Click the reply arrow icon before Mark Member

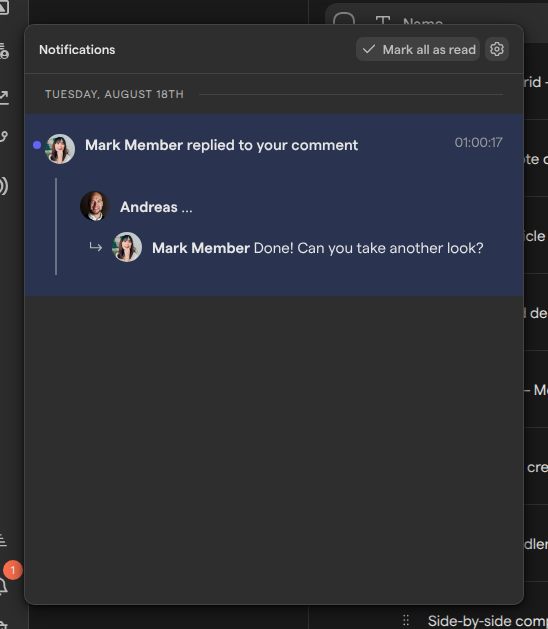(x=95, y=247)
